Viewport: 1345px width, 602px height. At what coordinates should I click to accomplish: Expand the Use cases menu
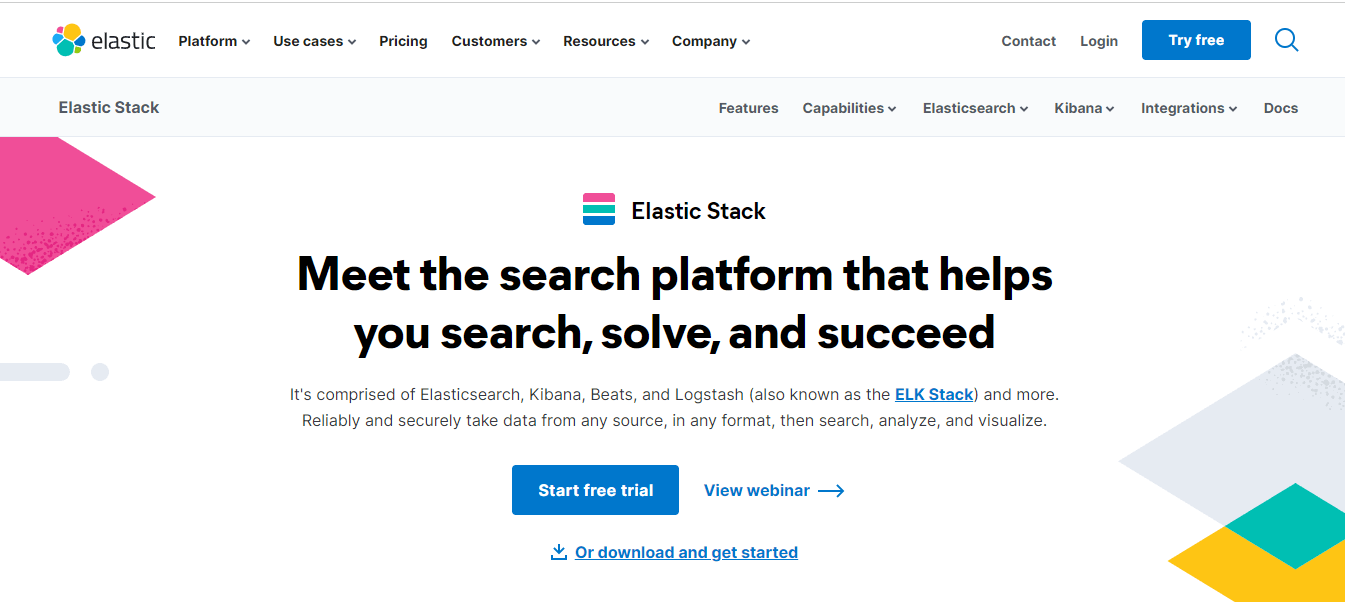[313, 41]
